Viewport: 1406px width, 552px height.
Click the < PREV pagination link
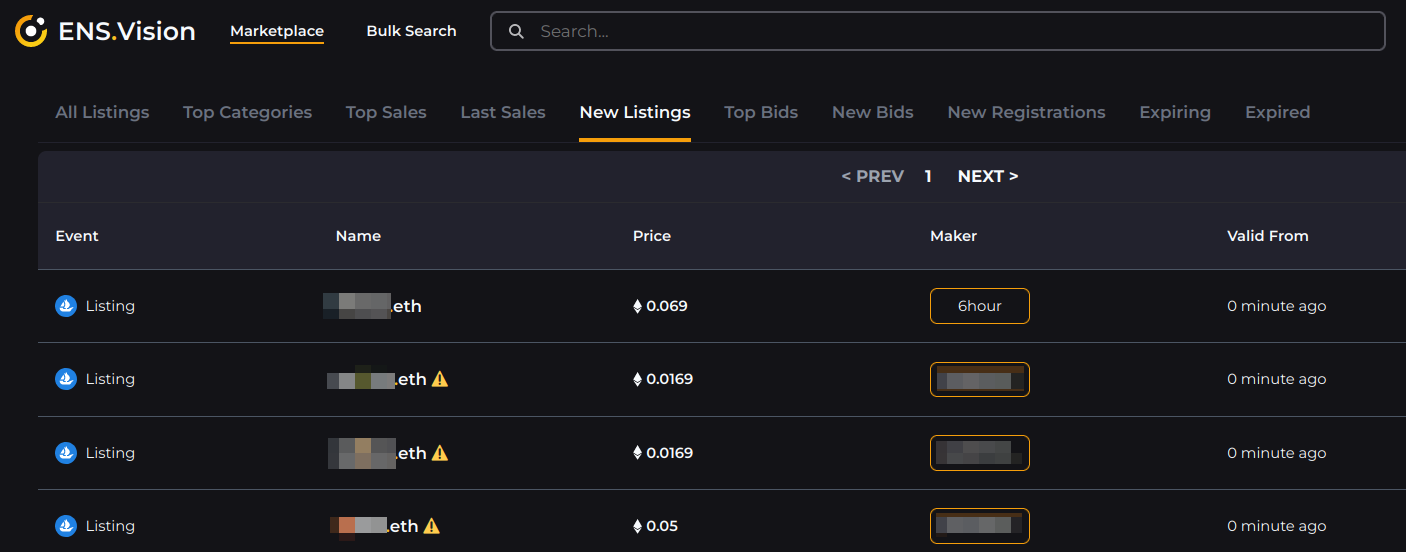pos(872,176)
